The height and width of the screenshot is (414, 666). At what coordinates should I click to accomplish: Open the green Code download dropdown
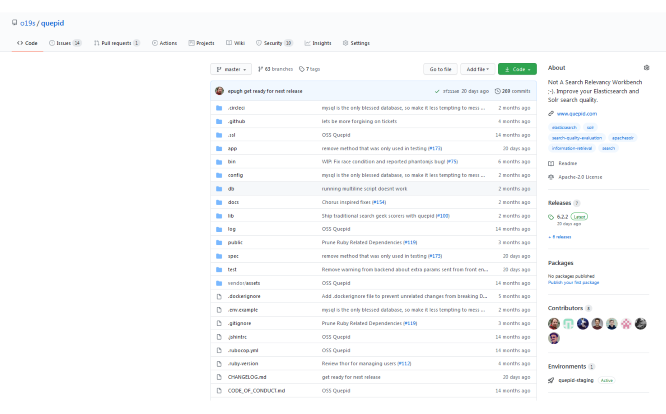517,69
